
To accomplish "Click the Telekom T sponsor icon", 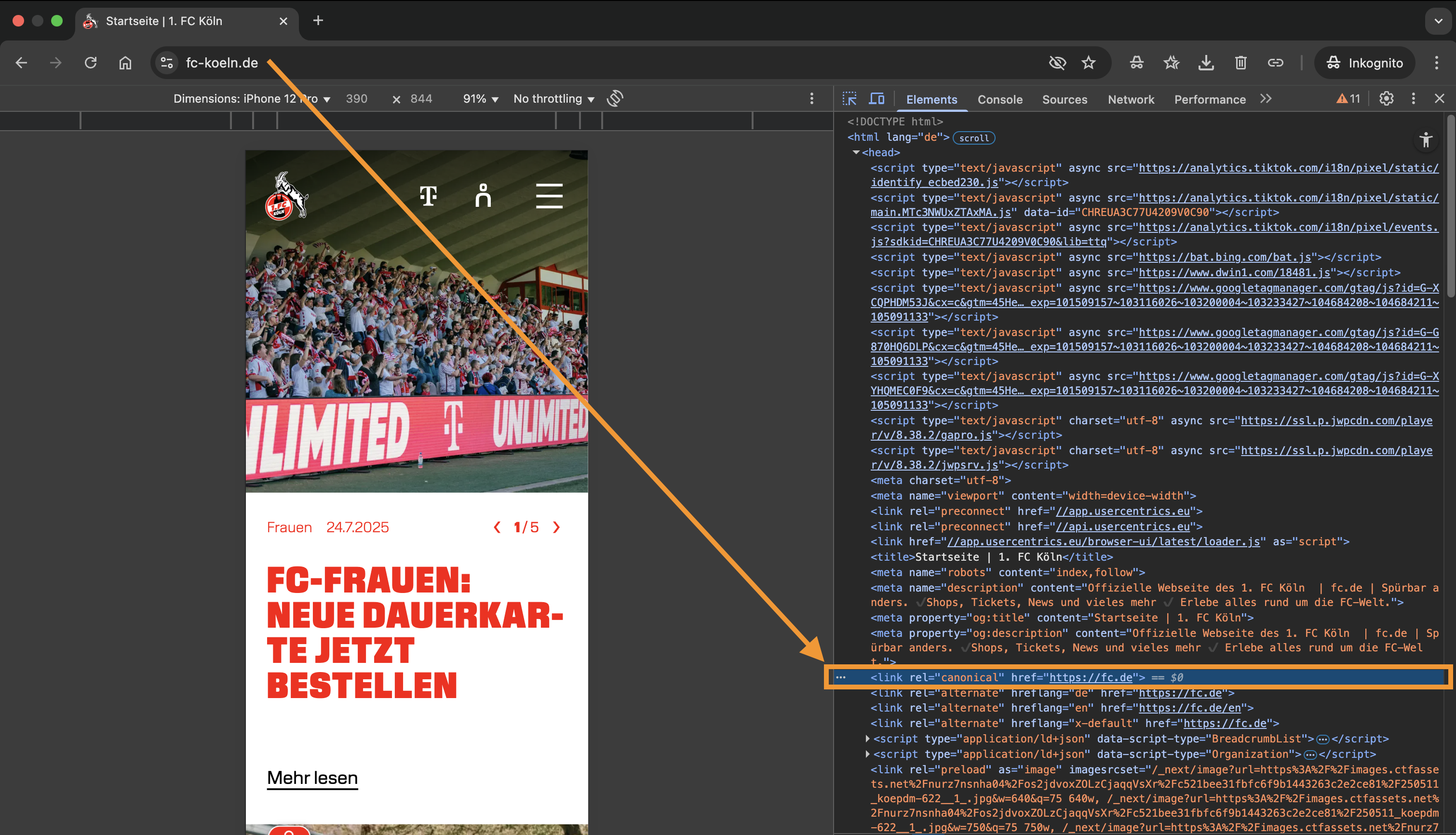I will (428, 196).
